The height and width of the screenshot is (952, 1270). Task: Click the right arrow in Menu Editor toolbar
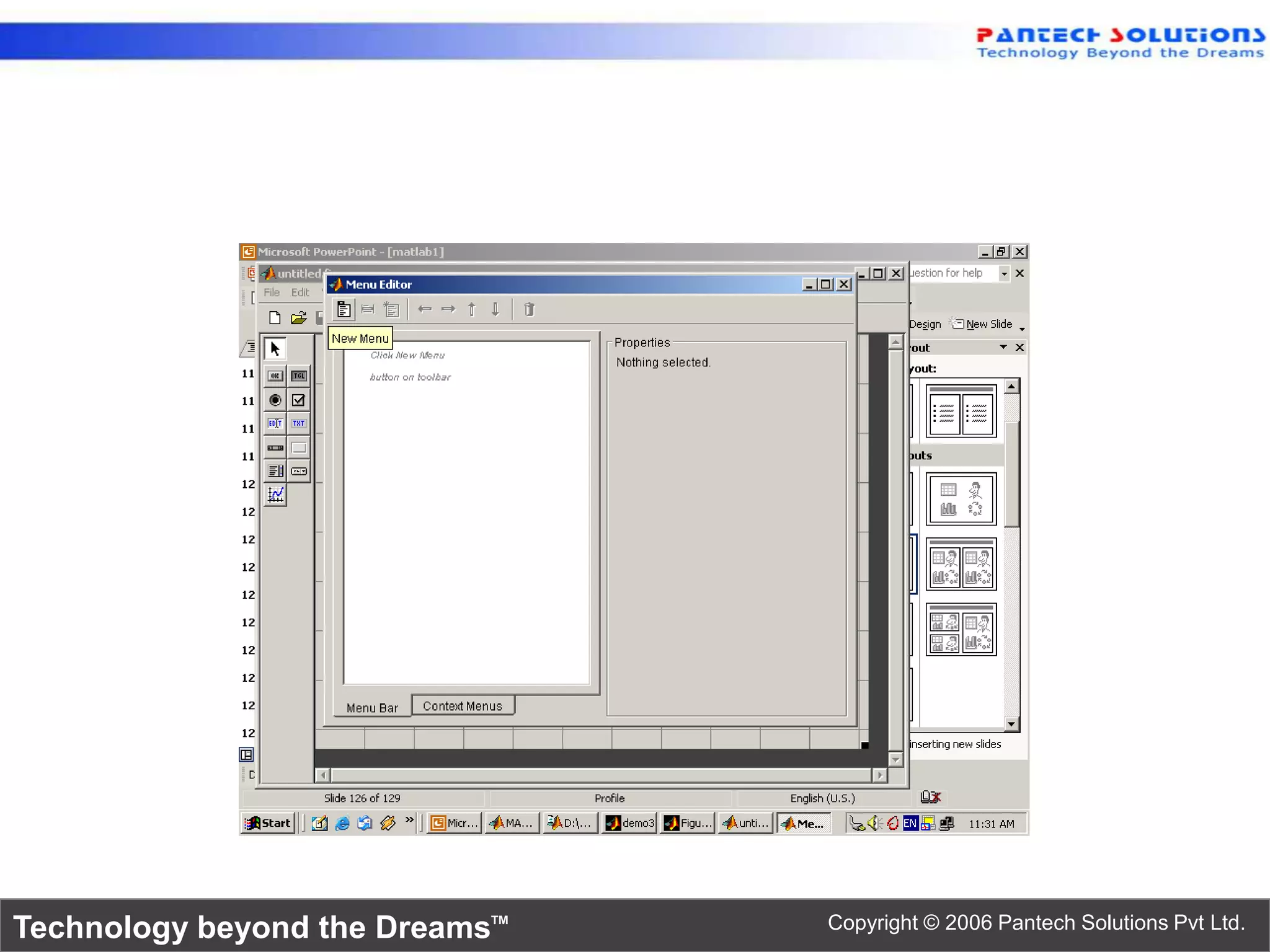pos(448,309)
